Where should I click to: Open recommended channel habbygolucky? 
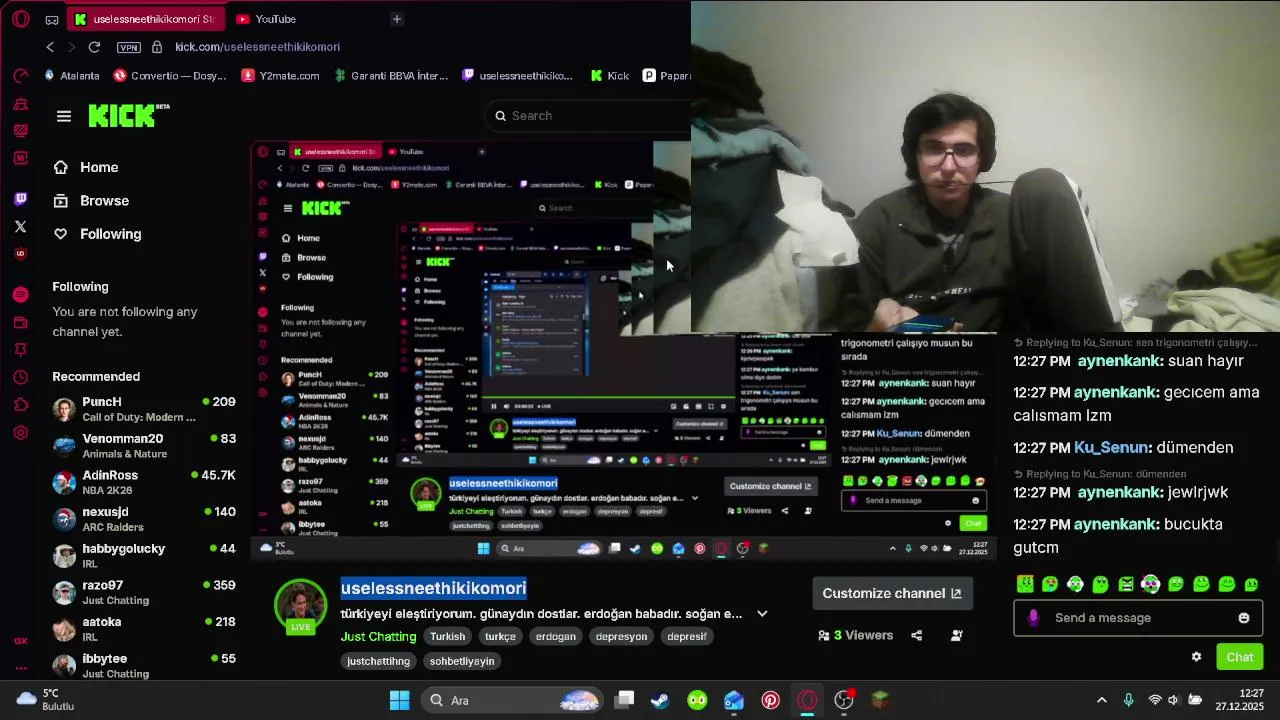tap(144, 556)
